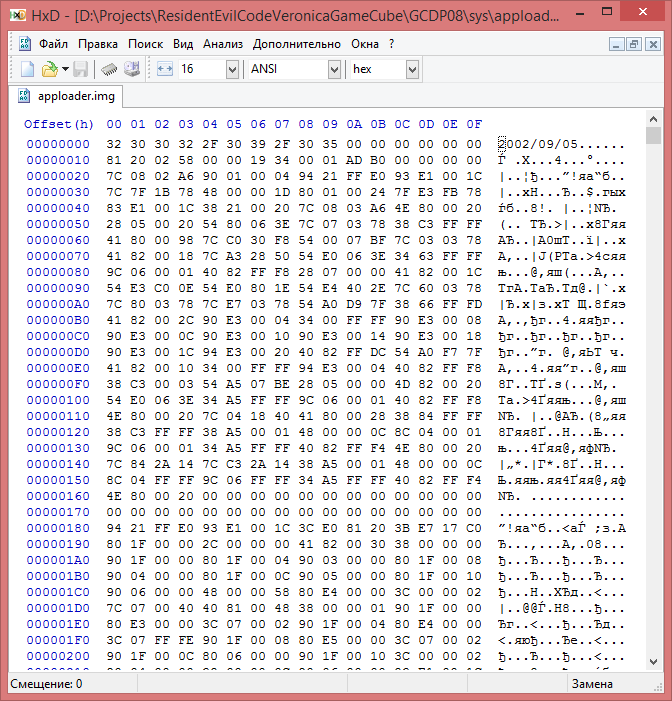Image resolution: width=672 pixels, height=701 pixels.
Task: Close the HxD main window
Action: click(x=642, y=12)
